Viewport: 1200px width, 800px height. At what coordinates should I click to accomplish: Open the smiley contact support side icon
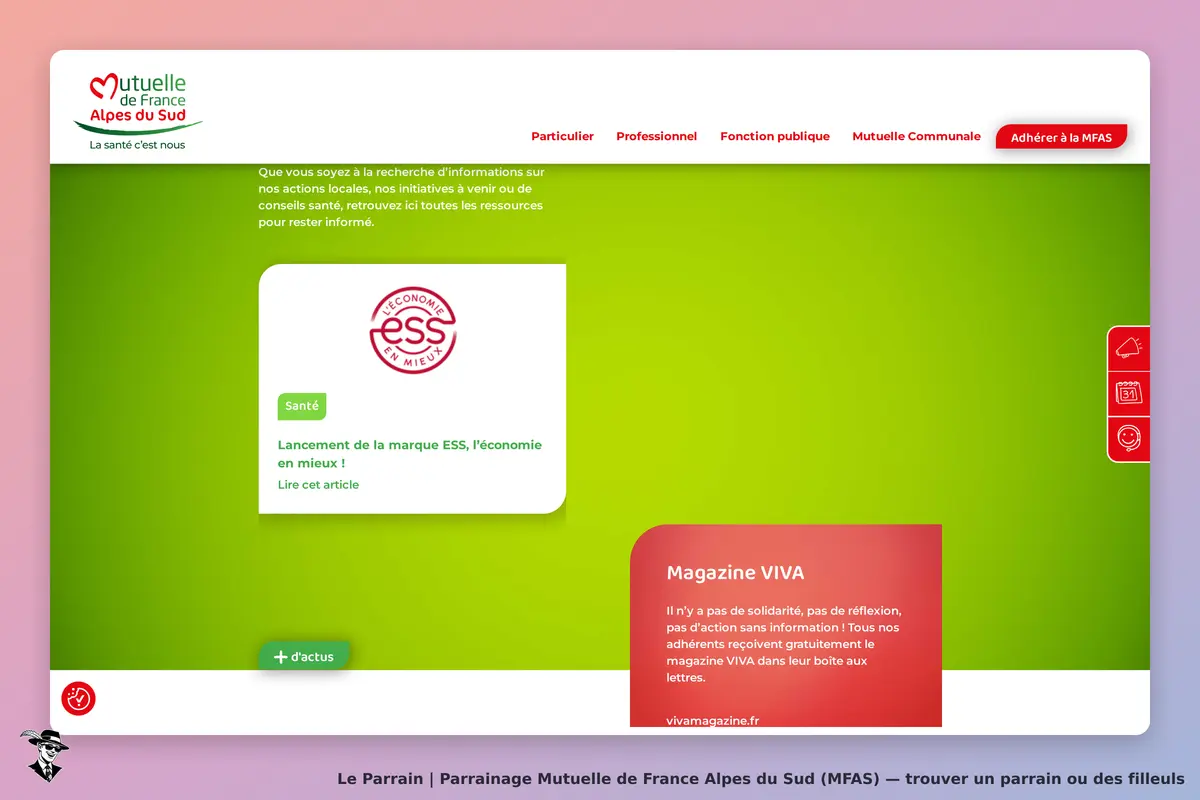coord(1129,439)
